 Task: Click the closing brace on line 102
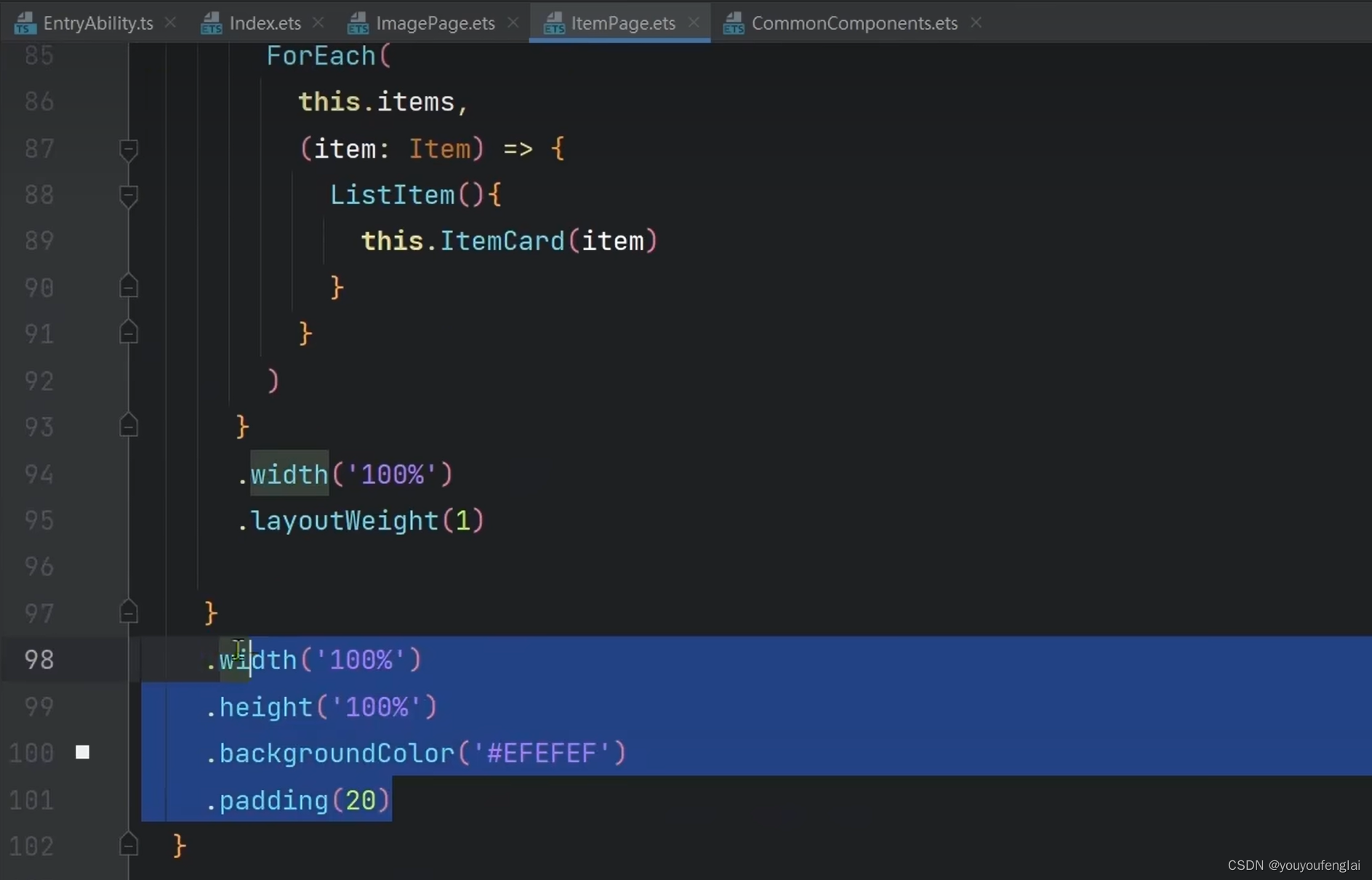pyautogui.click(x=180, y=846)
